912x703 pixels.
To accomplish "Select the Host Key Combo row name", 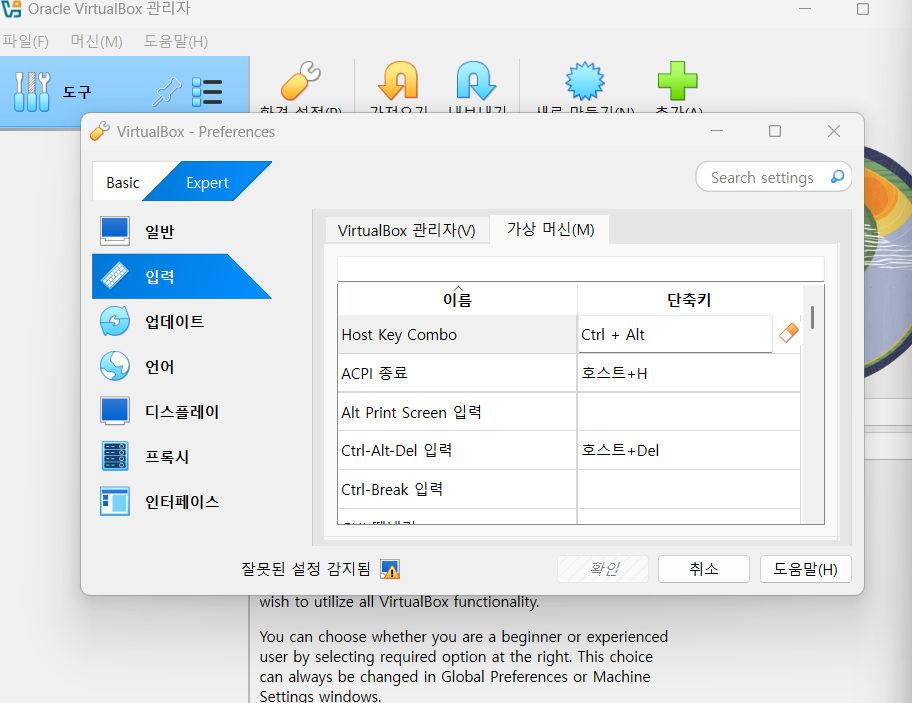I will point(457,334).
